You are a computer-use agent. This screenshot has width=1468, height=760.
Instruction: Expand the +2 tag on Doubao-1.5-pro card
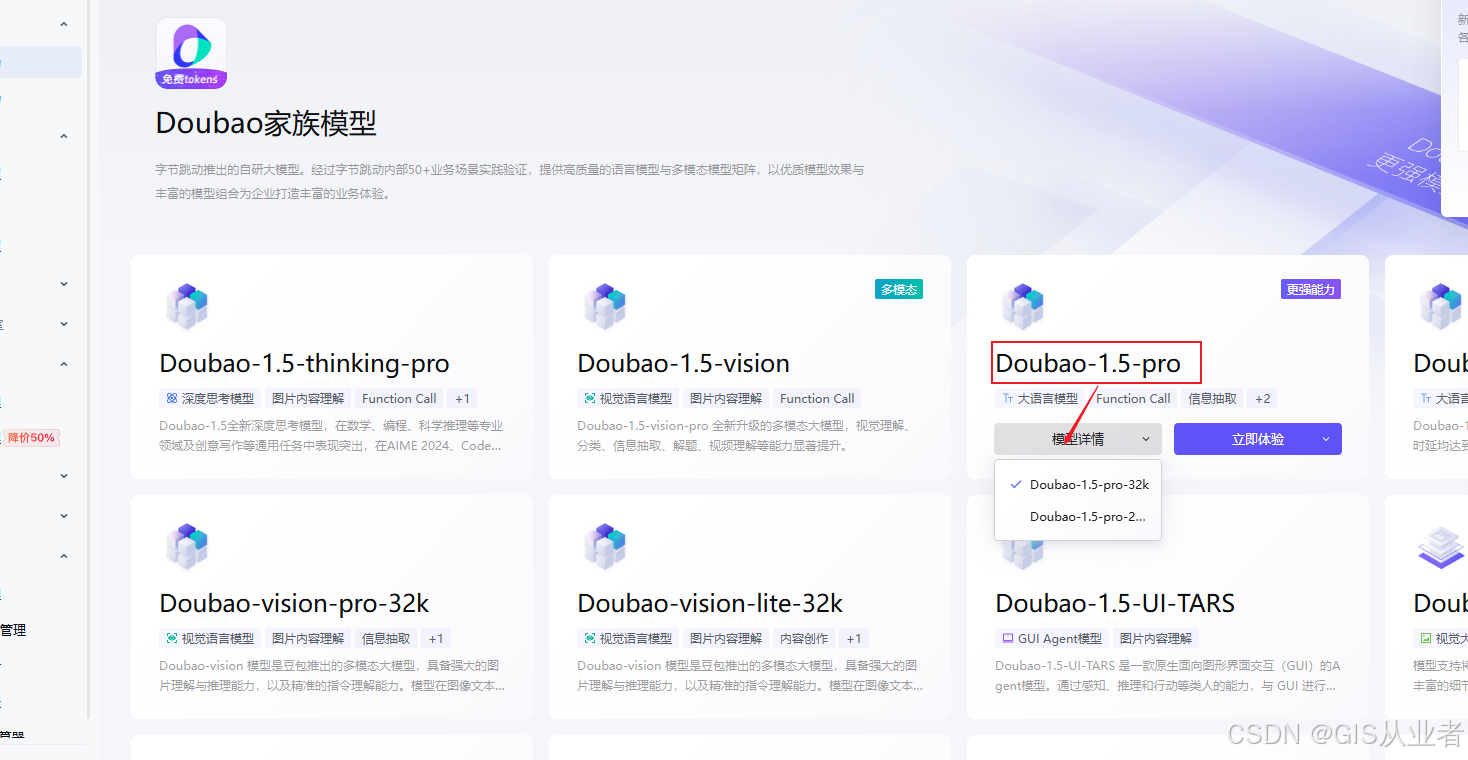coord(1262,398)
